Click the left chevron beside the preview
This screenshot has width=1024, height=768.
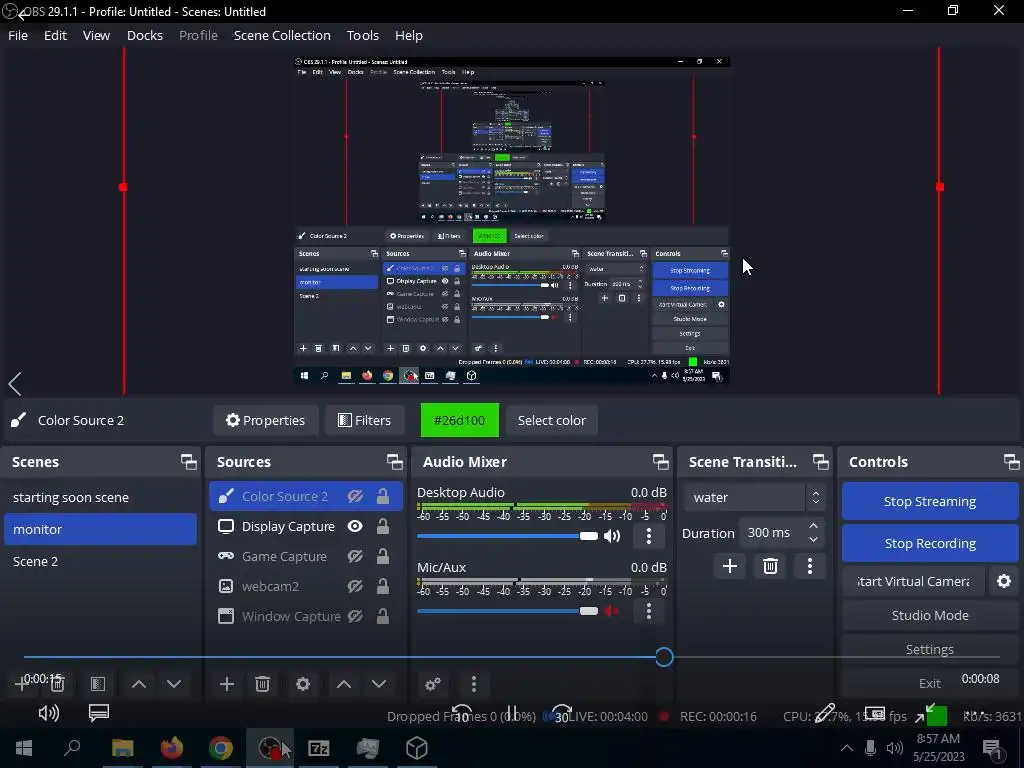pos(15,384)
